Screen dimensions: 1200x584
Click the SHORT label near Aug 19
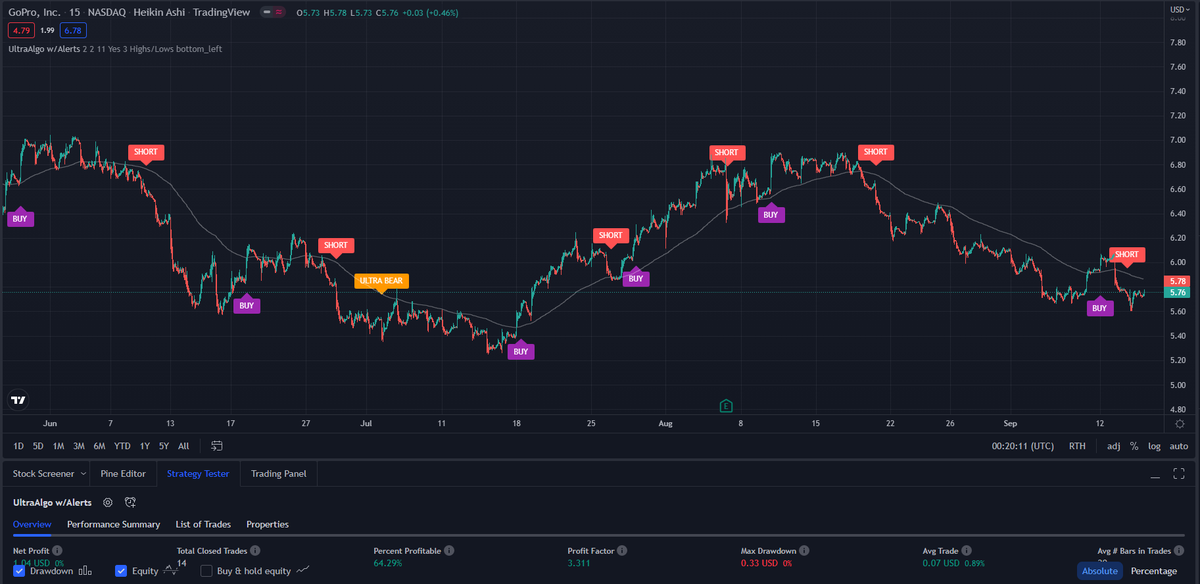pyautogui.click(x=876, y=152)
